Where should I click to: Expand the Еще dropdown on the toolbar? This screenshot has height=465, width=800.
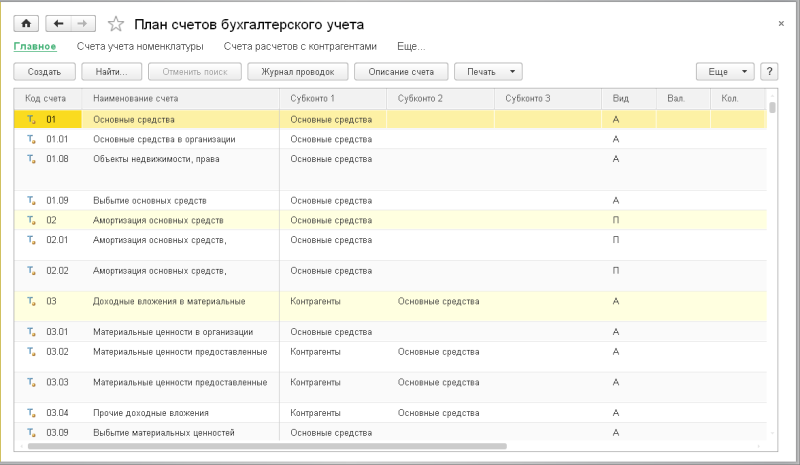(724, 72)
